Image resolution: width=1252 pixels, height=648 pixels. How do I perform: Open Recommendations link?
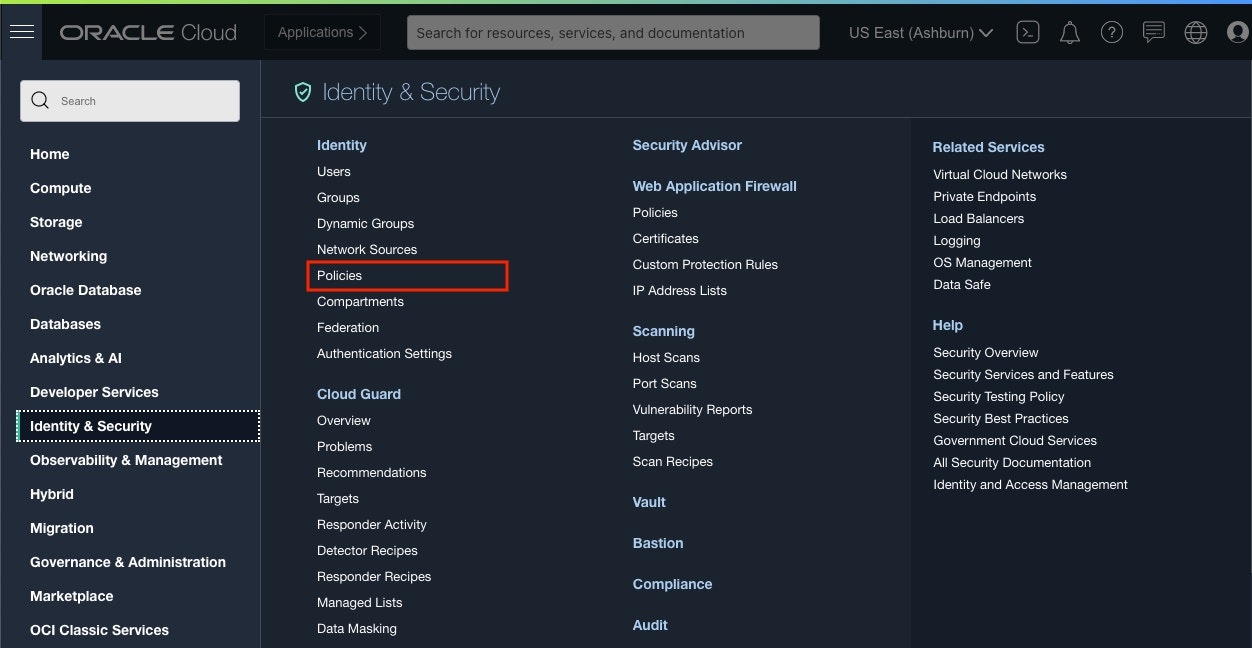(372, 473)
